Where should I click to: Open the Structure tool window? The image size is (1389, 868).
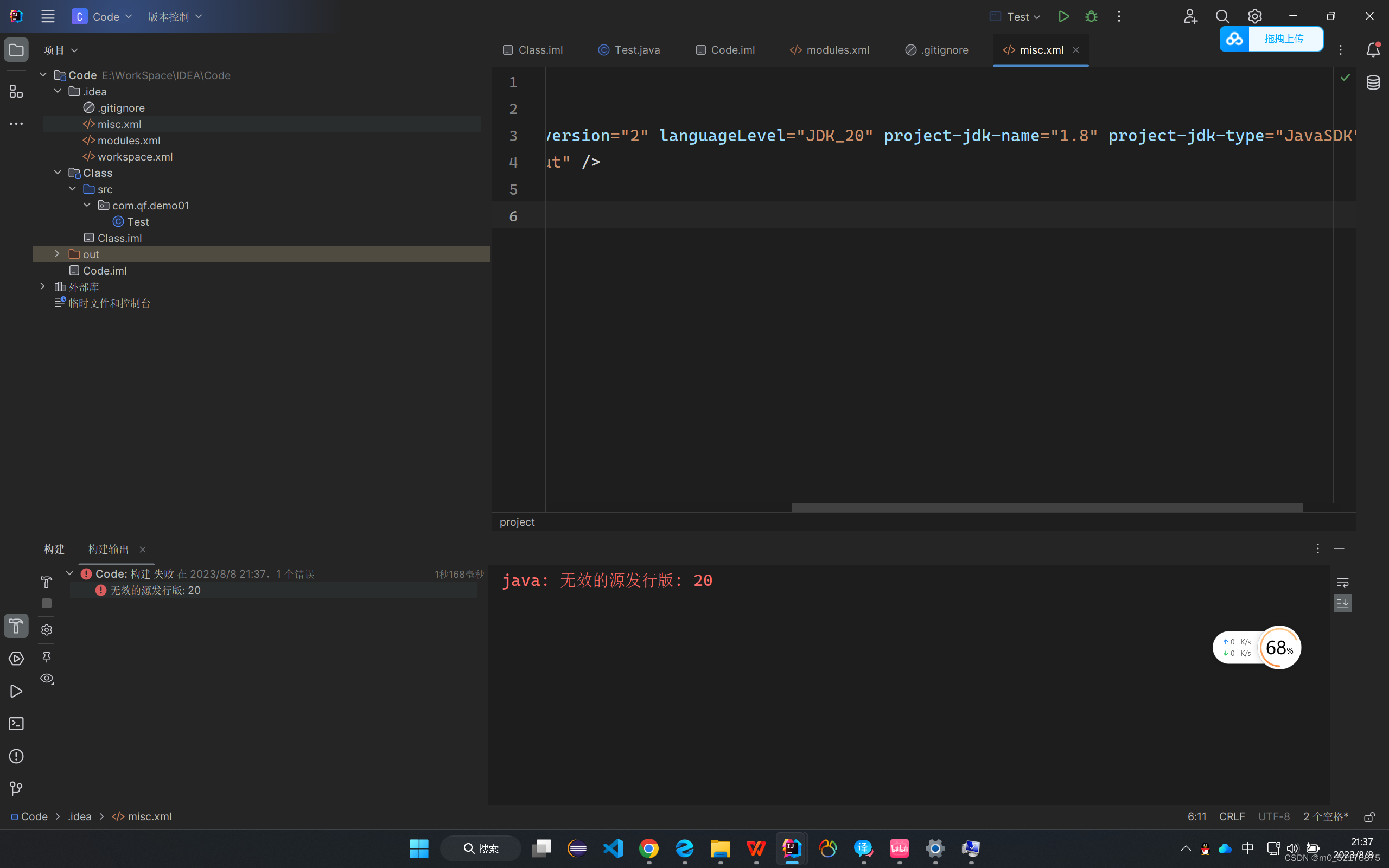(16, 91)
